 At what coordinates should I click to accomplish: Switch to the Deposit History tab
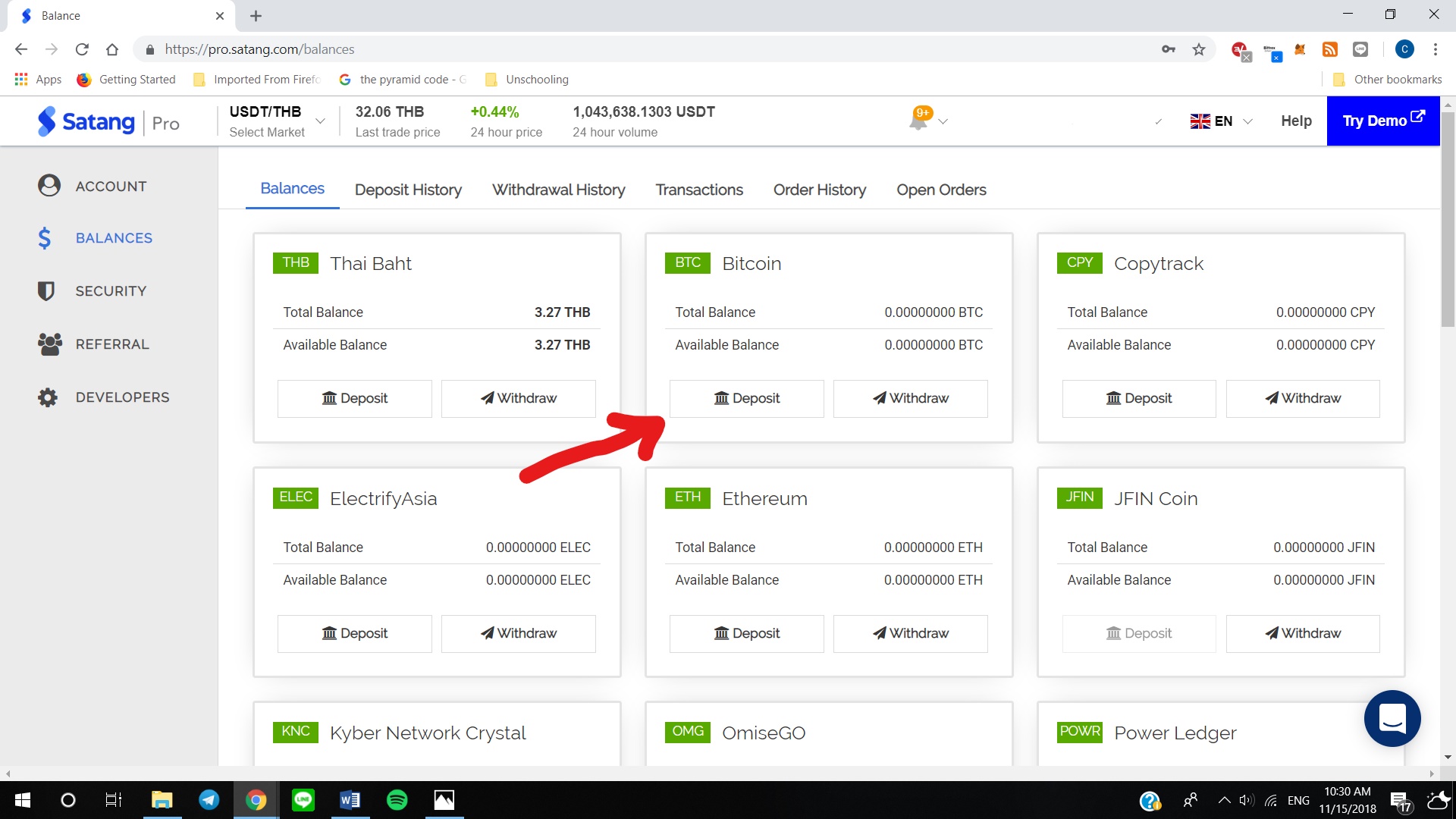(x=408, y=190)
